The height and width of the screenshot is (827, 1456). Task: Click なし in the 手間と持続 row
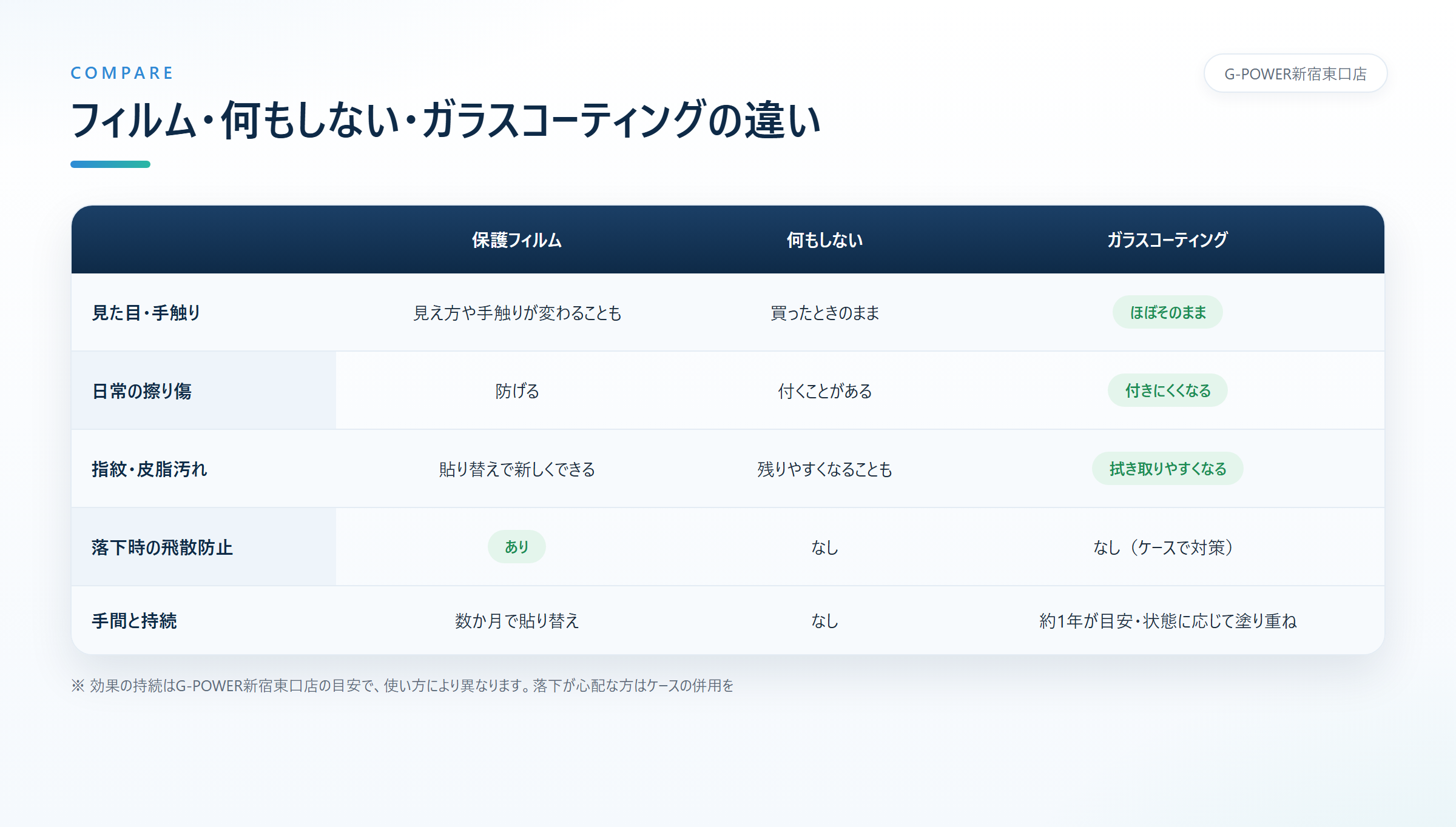click(x=824, y=621)
